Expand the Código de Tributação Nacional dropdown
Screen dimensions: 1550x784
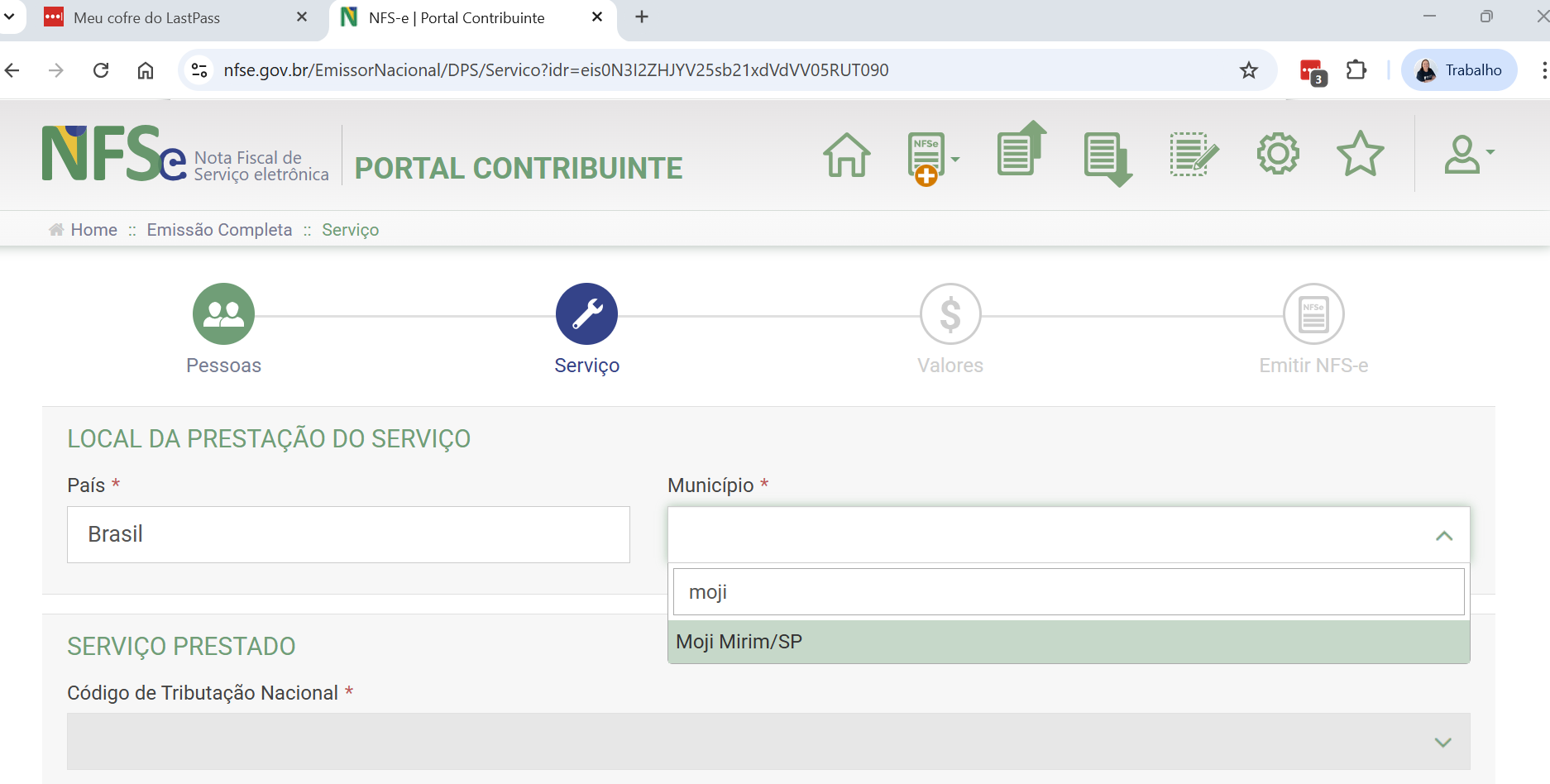pos(1442,742)
